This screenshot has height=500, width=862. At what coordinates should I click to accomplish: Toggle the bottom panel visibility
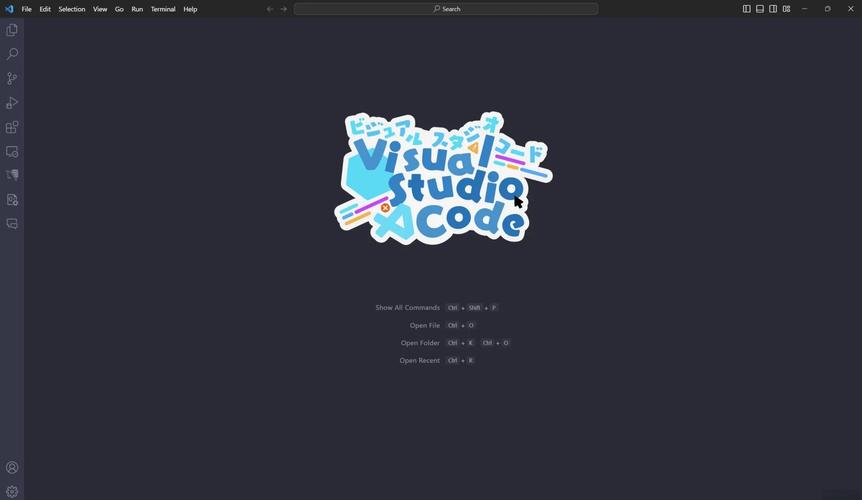(x=760, y=9)
